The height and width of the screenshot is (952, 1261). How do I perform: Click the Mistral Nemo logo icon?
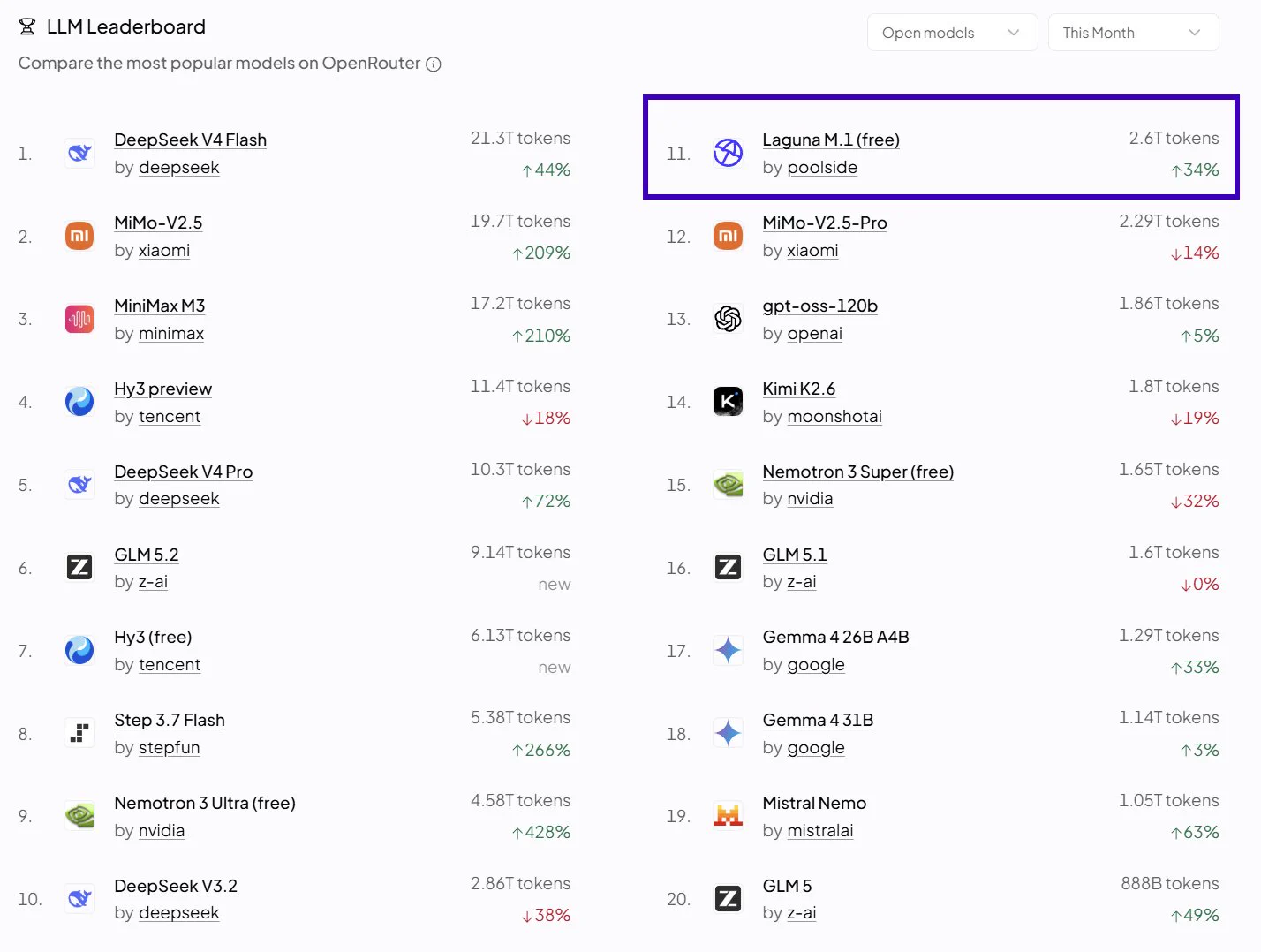click(728, 816)
